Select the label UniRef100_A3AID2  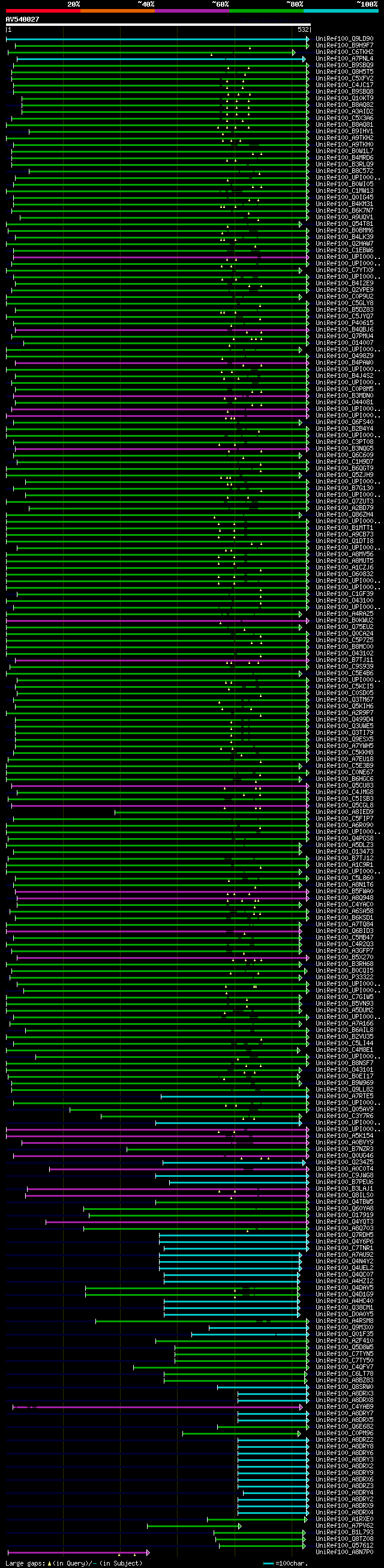click(344, 112)
